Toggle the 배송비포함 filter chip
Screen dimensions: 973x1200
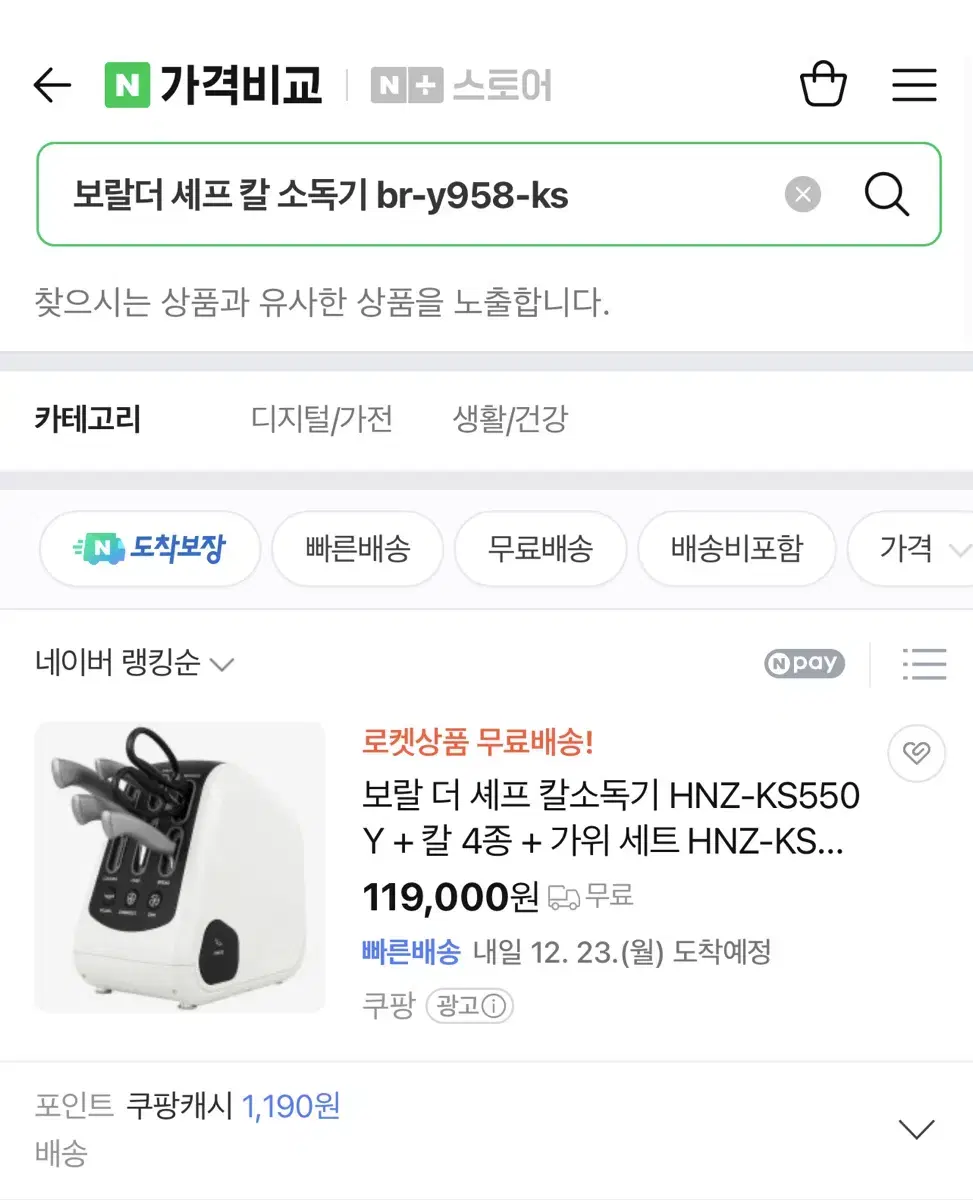(736, 548)
